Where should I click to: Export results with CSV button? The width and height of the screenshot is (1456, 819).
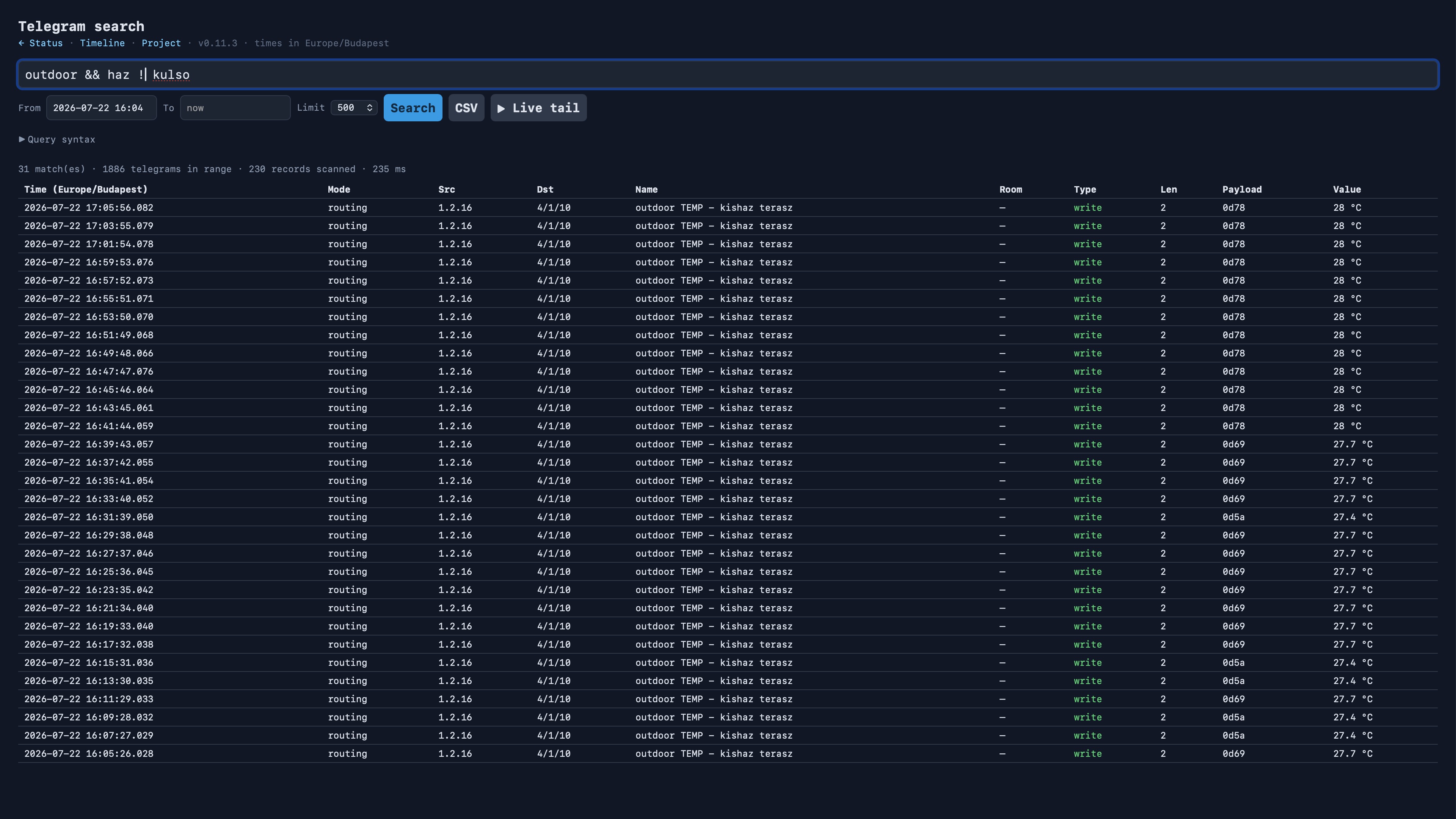pyautogui.click(x=466, y=108)
